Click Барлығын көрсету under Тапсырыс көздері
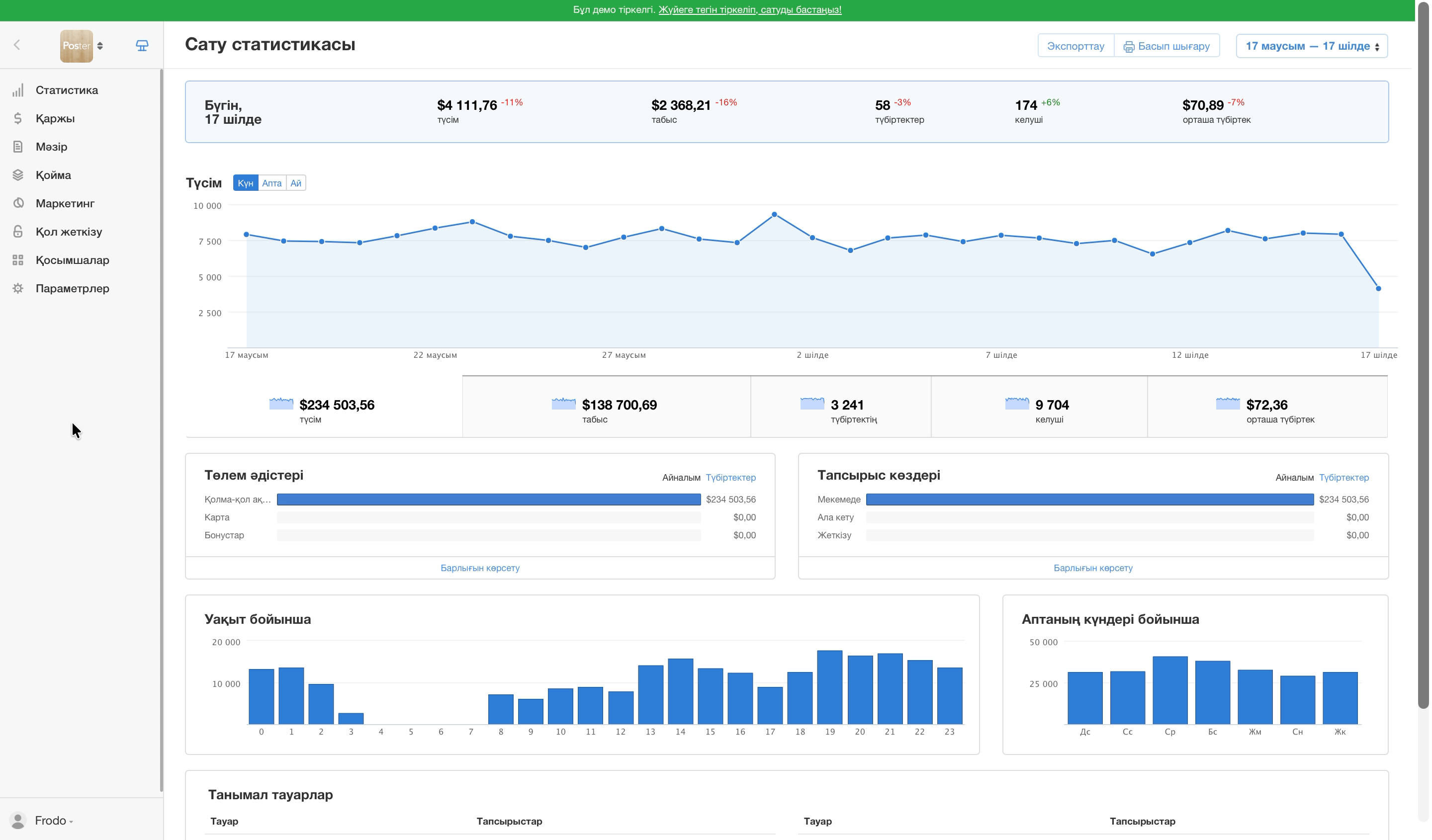The image size is (1432, 840). pyautogui.click(x=1093, y=569)
